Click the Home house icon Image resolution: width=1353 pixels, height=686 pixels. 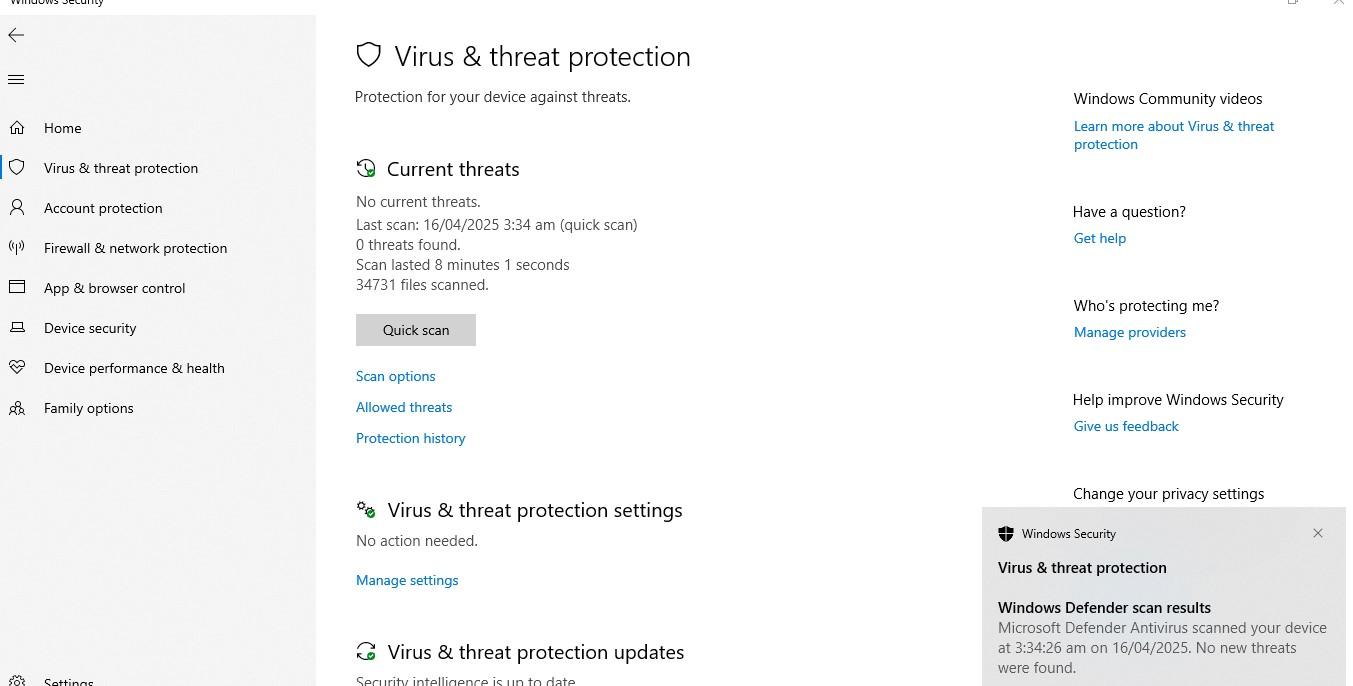[17, 128]
